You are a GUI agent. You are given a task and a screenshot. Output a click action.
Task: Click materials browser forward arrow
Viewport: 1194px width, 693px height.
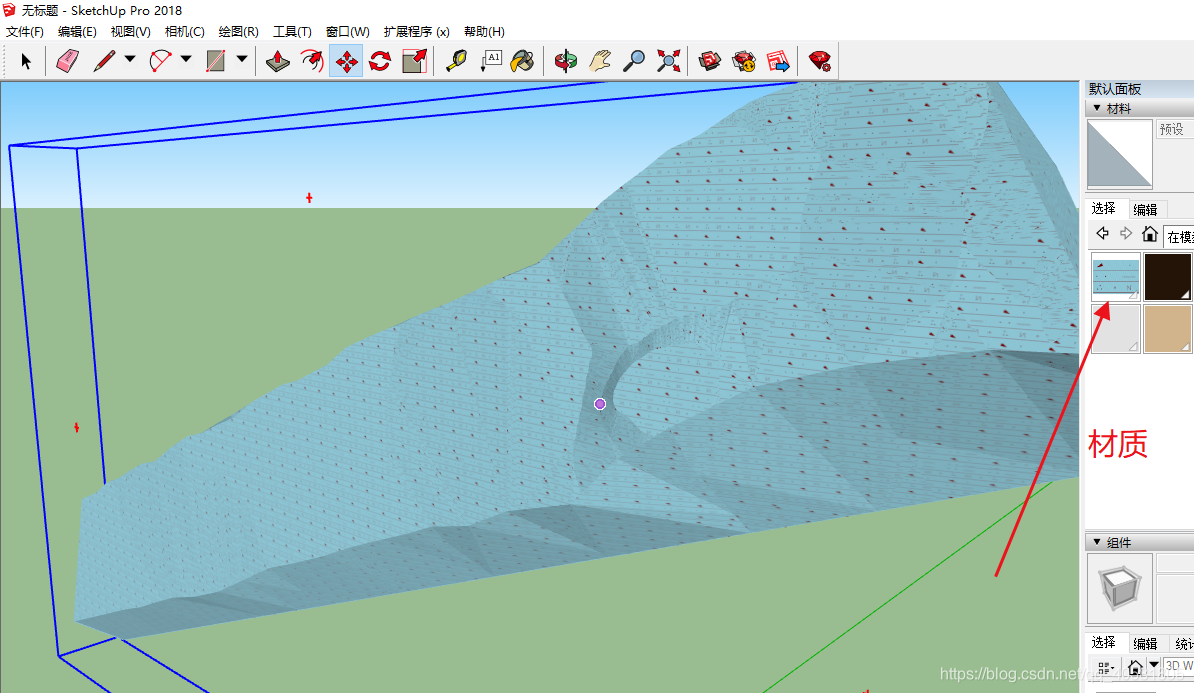[1125, 233]
